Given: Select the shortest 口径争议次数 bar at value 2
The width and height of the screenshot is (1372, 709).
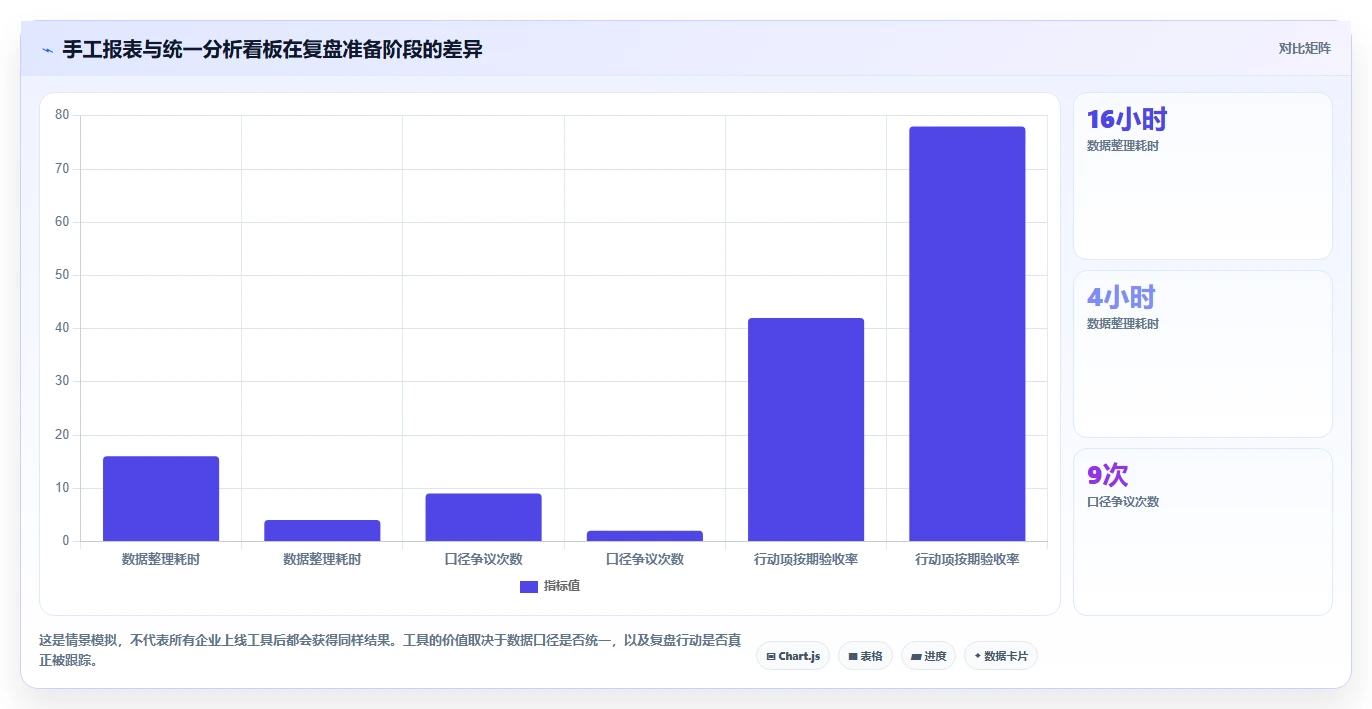Looking at the screenshot, I should (x=645, y=536).
